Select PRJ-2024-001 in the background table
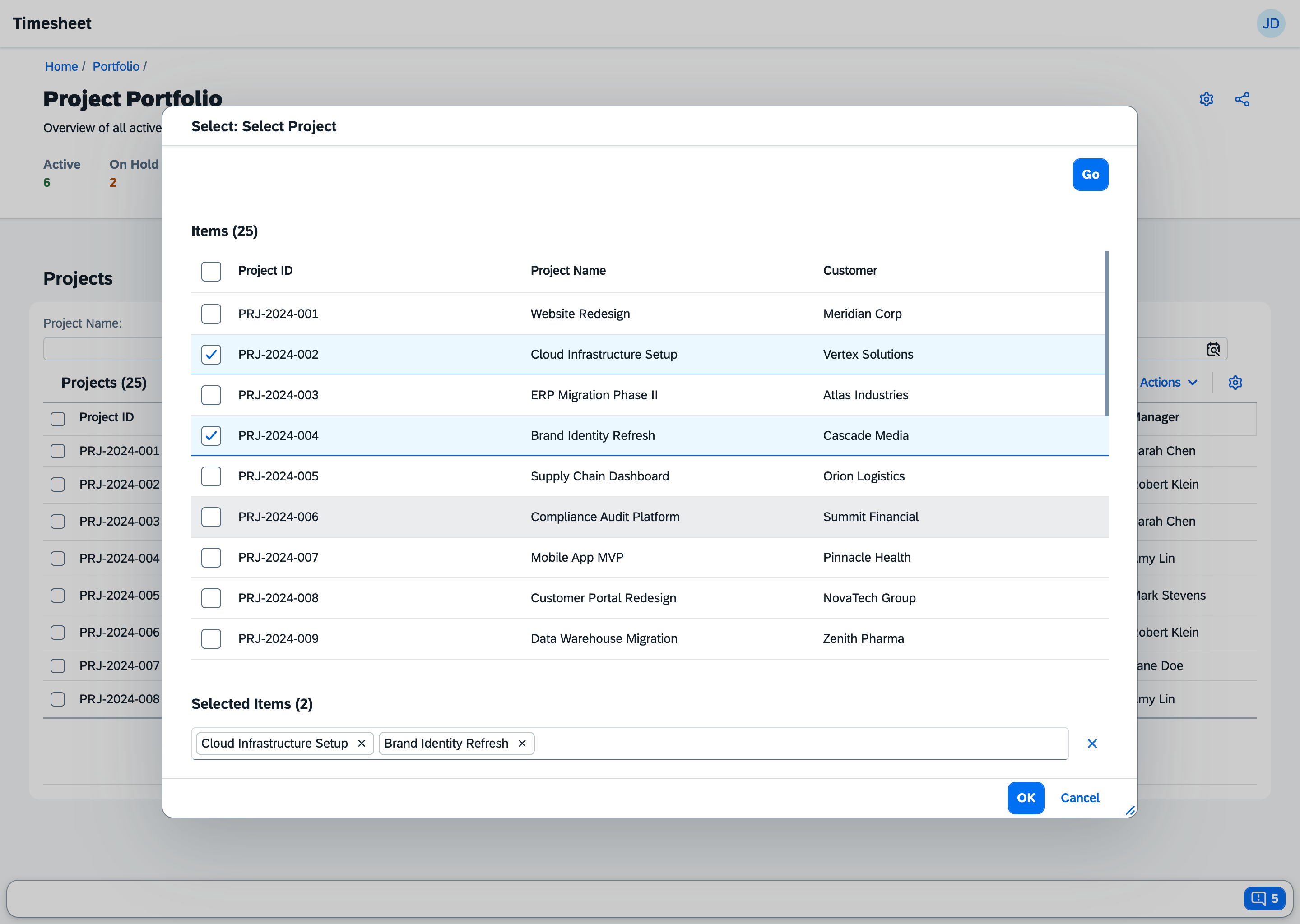 57,451
